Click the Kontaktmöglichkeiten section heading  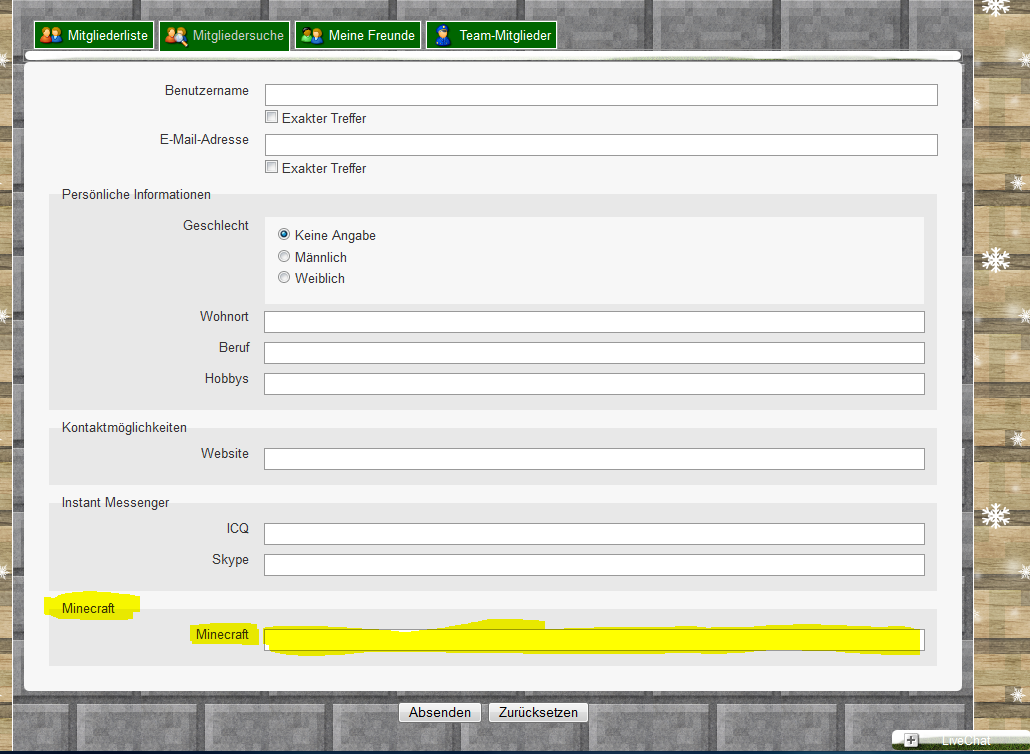tap(124, 428)
